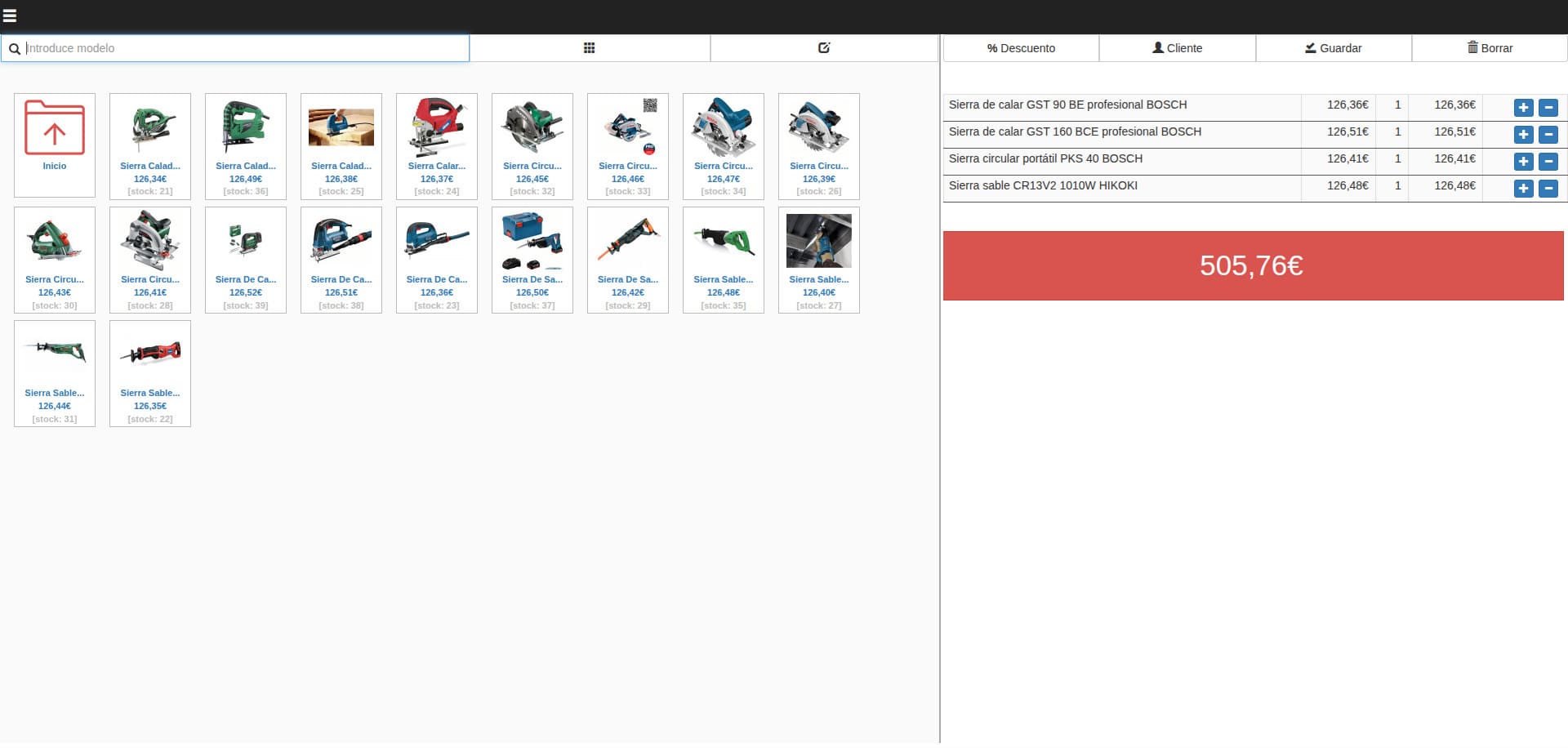
Task: Select the Sierra Circu product priced 126,47€
Action: pos(724,146)
